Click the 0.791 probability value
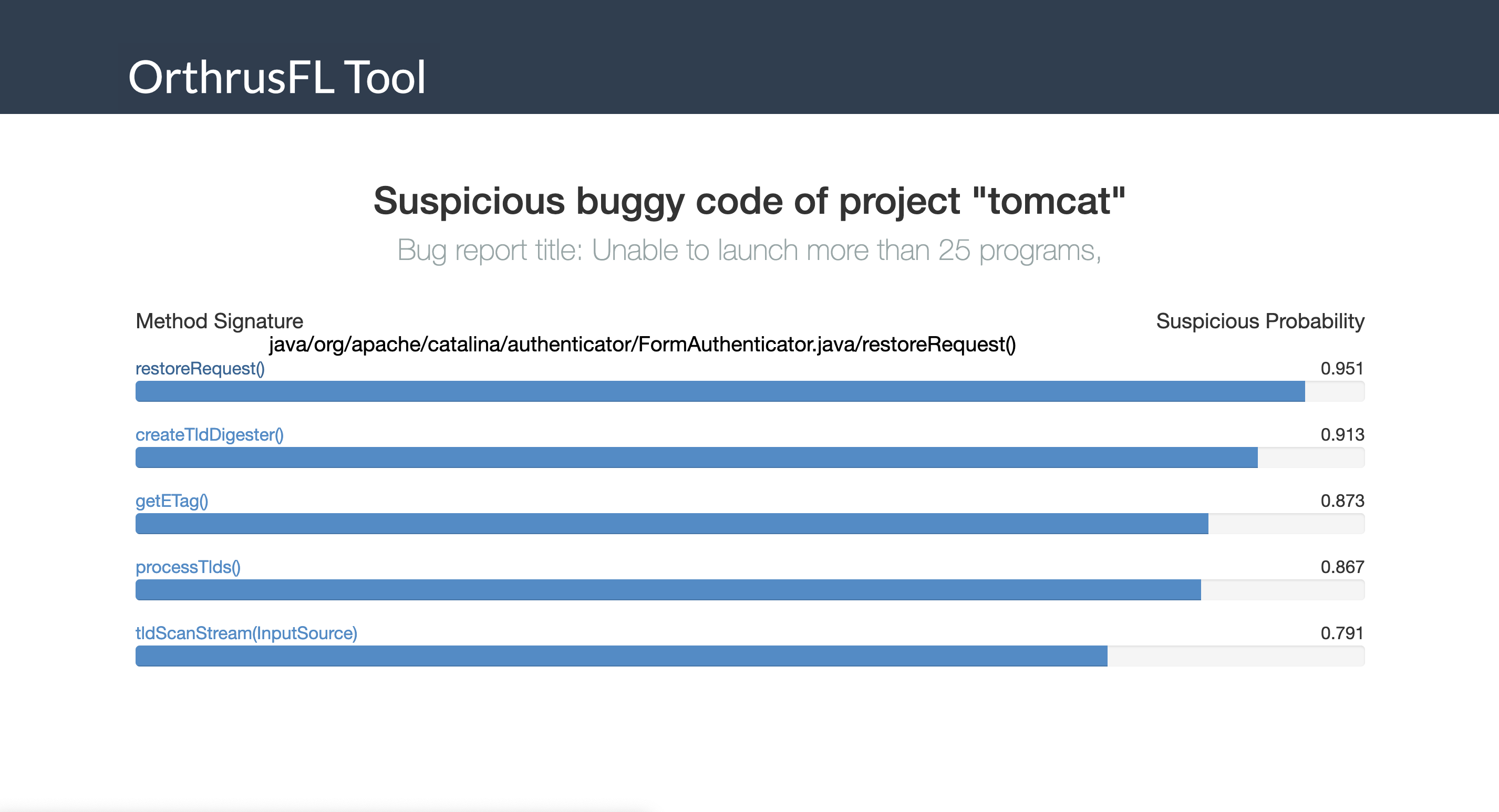Viewport: 1499px width, 812px height. tap(1342, 633)
